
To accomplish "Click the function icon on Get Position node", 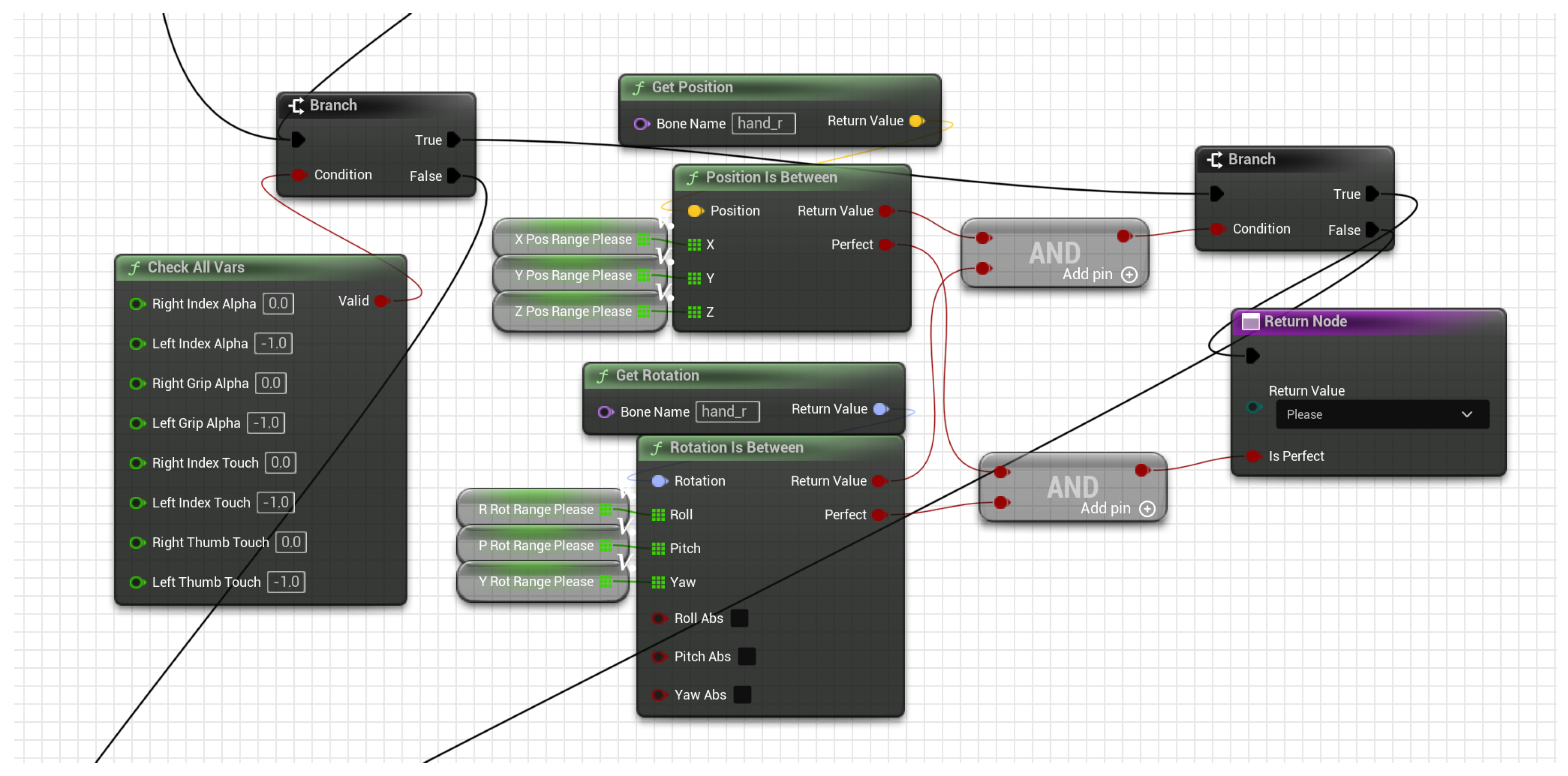I will 639,88.
